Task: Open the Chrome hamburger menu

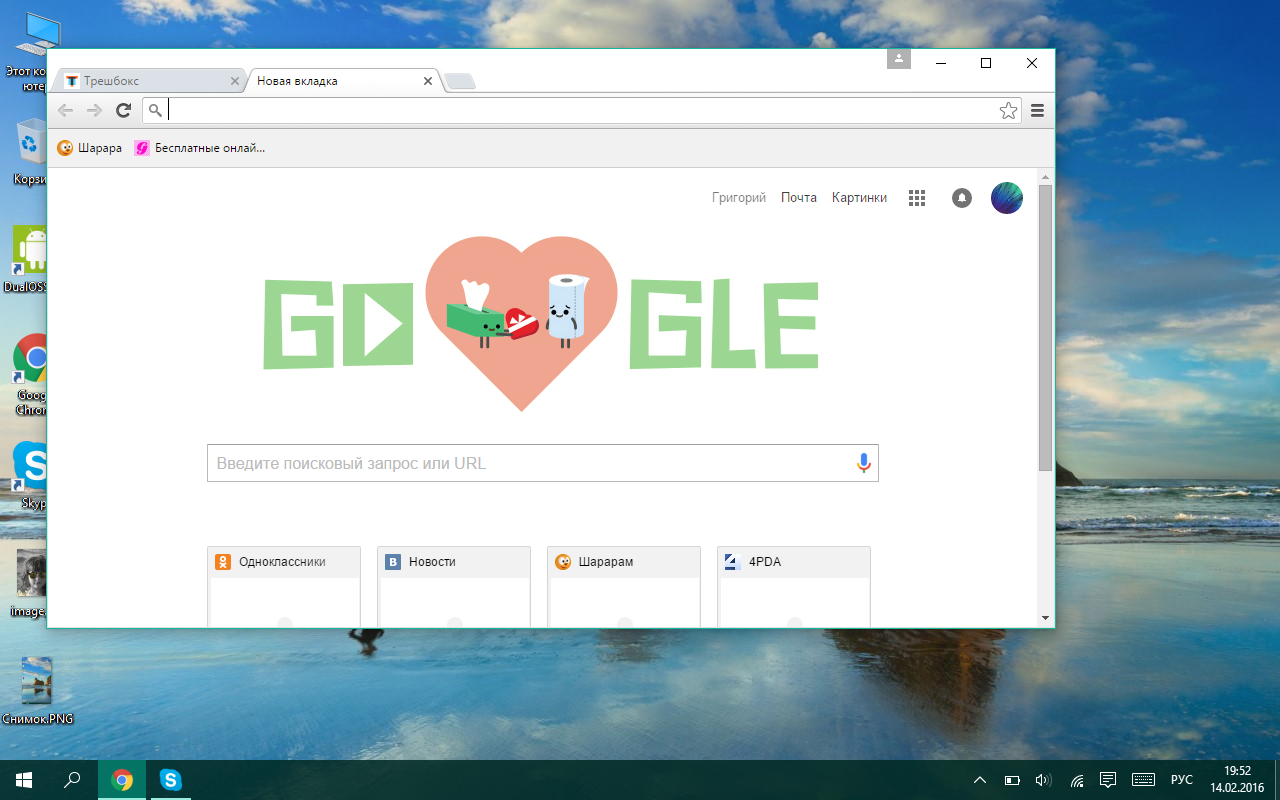Action: (1037, 111)
